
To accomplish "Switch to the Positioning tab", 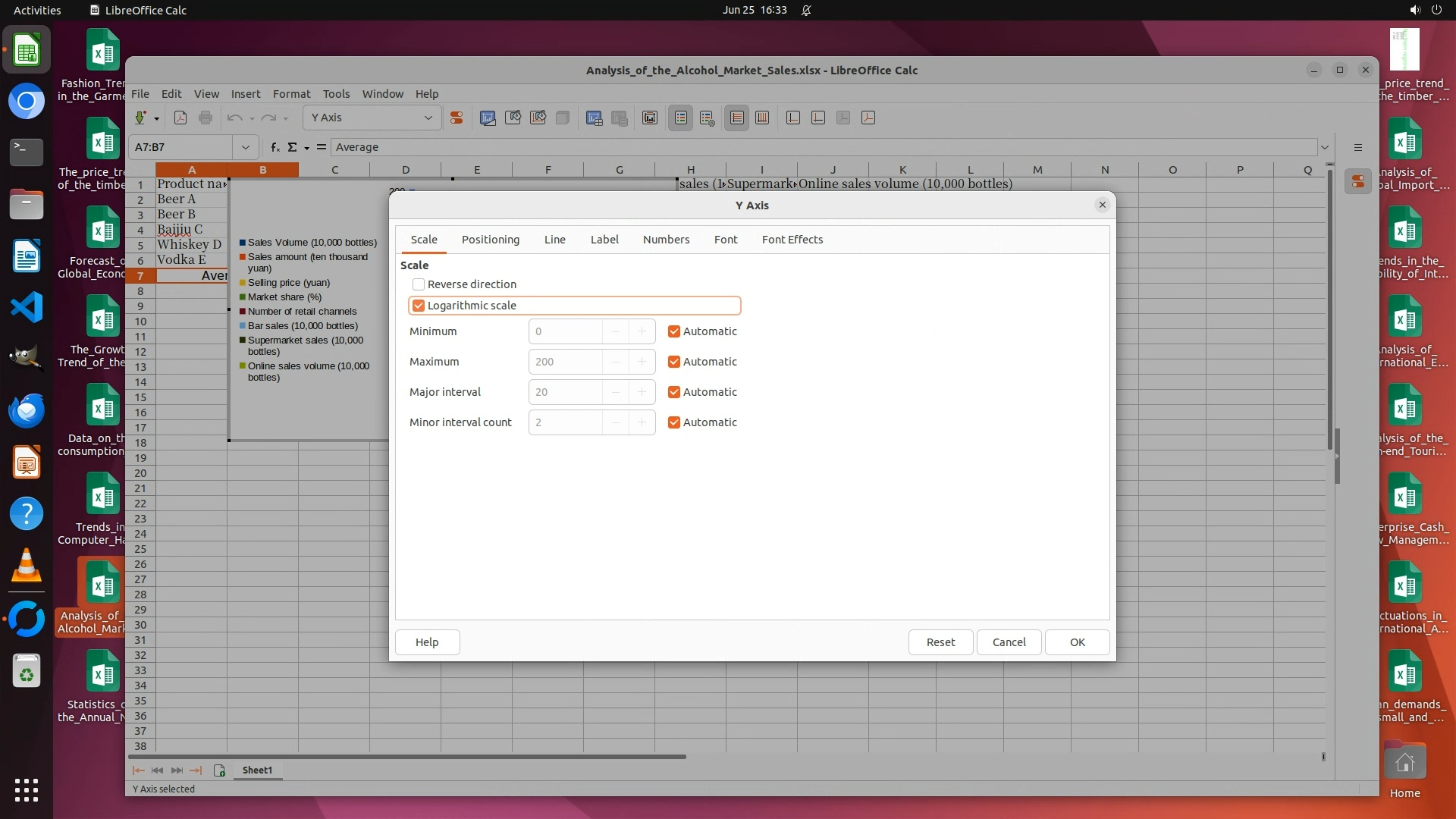I will 490,240.
